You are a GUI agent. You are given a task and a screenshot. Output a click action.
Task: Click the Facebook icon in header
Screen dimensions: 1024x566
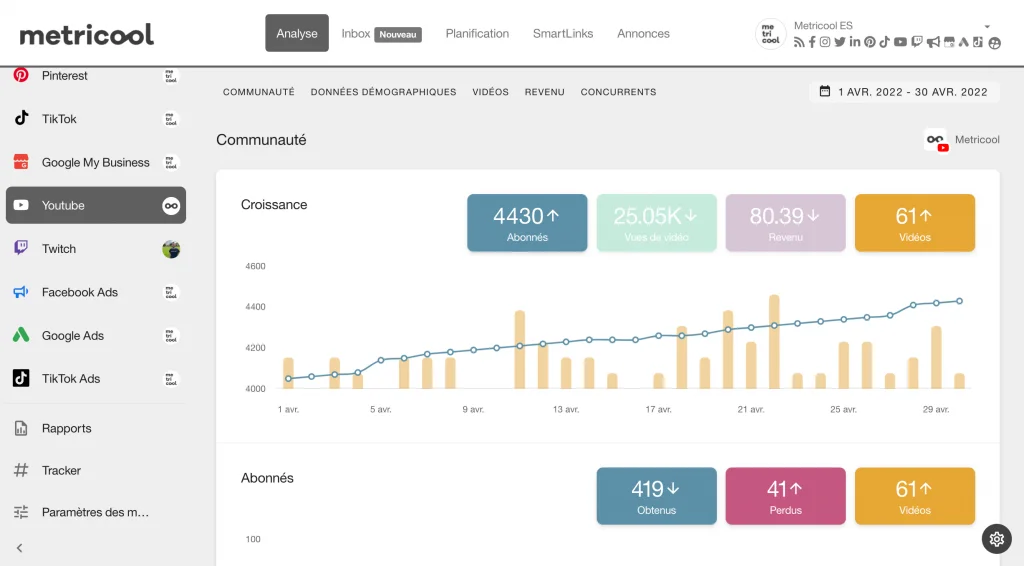tap(812, 42)
